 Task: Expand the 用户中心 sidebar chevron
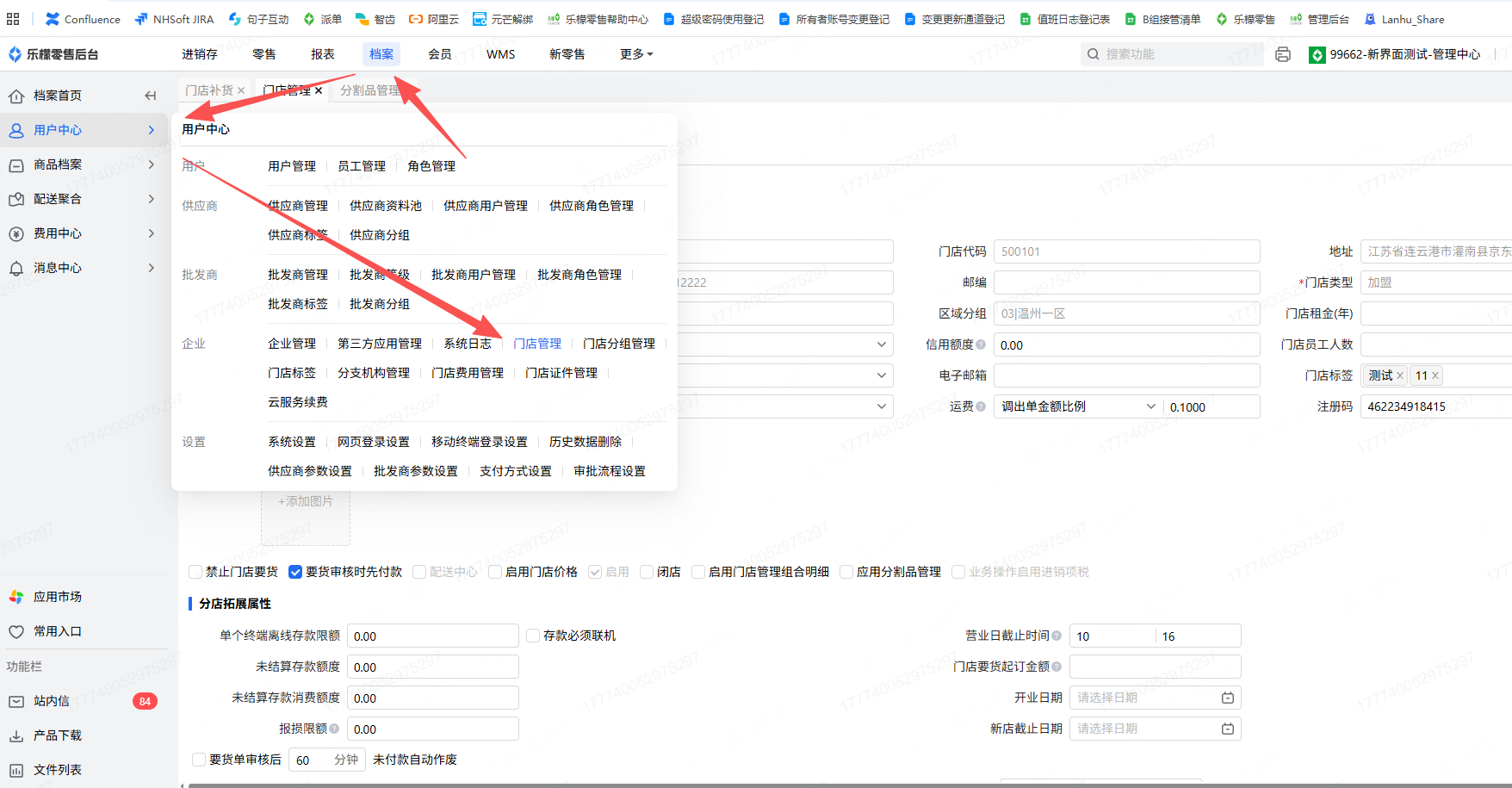pyautogui.click(x=152, y=130)
